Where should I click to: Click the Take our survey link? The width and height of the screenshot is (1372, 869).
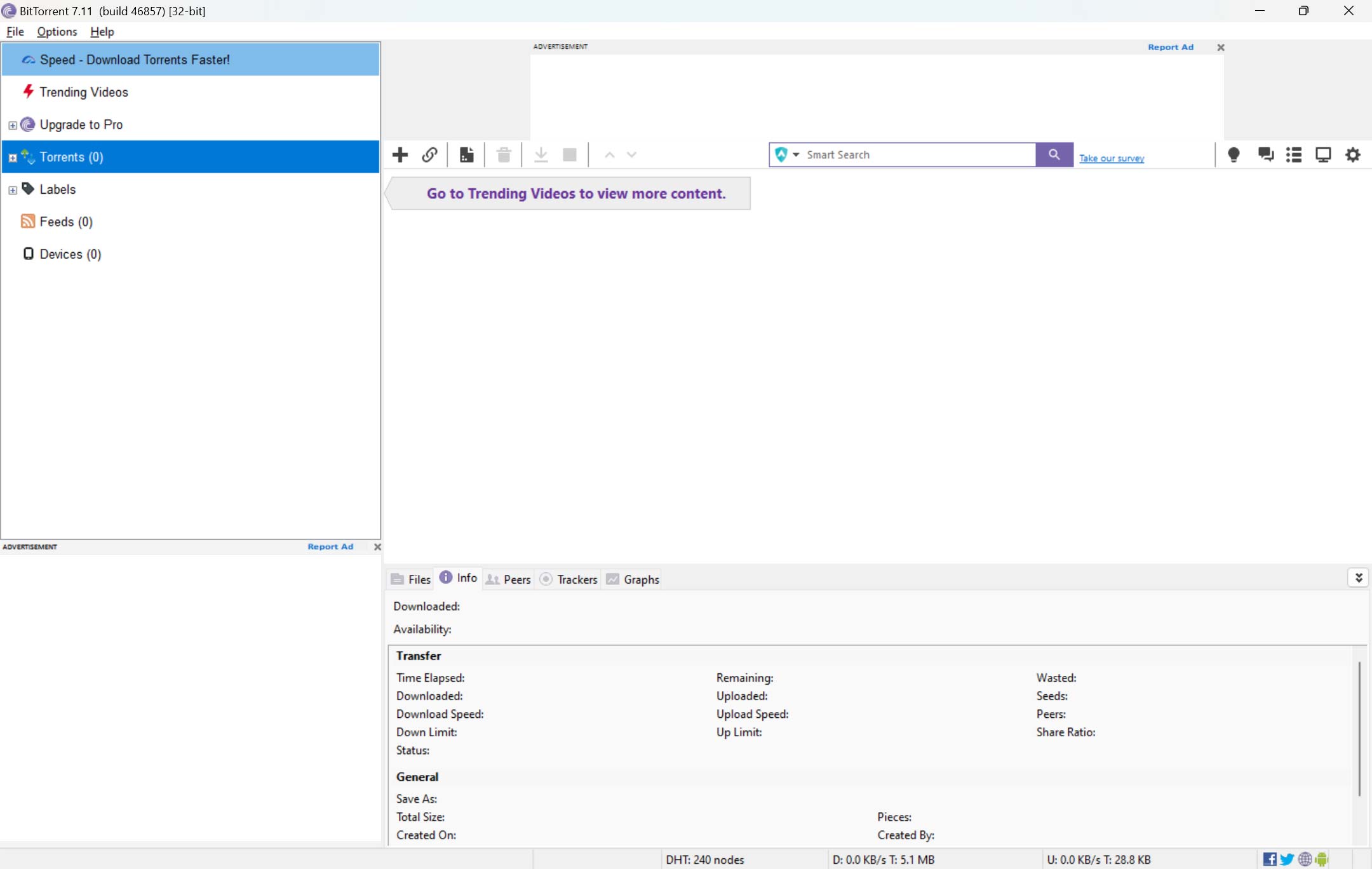[x=1112, y=158]
